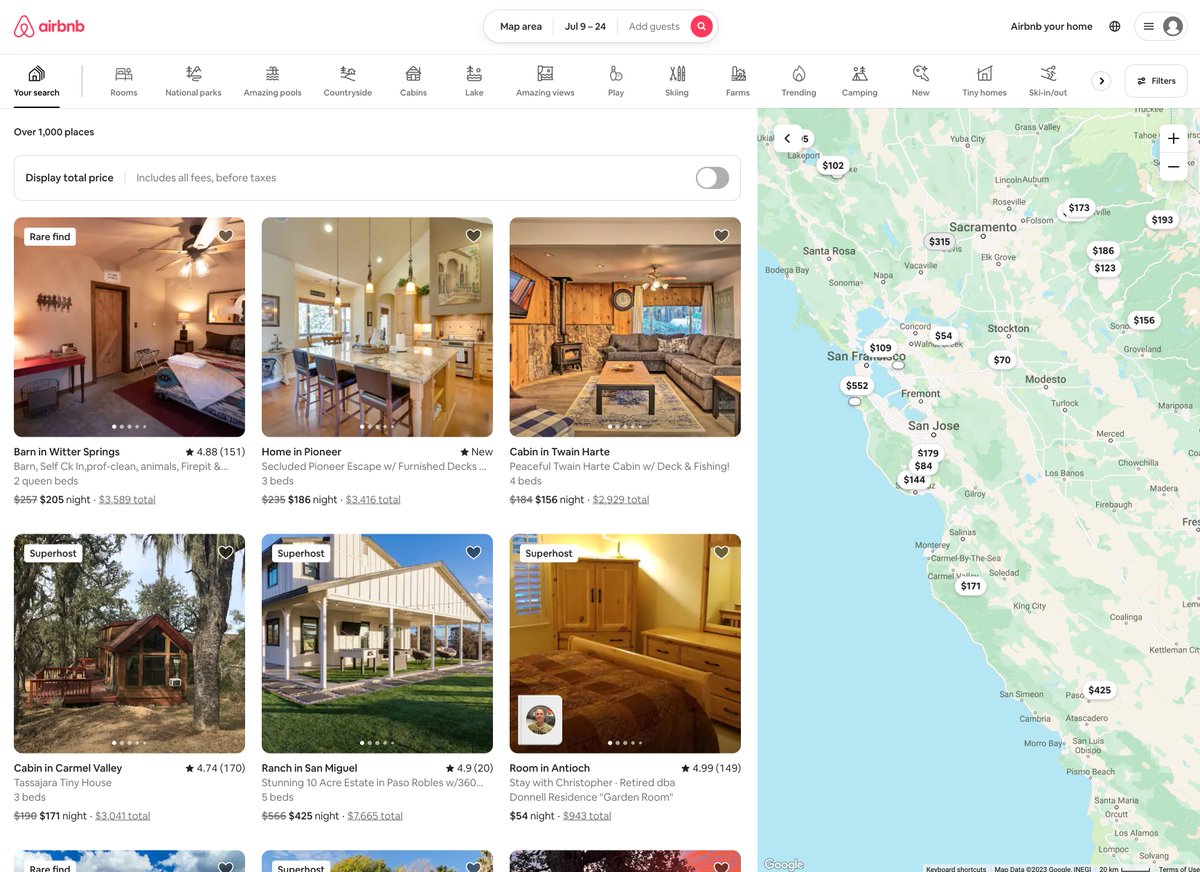Click $7,665 total price link
This screenshot has height=872, width=1200.
tap(375, 816)
